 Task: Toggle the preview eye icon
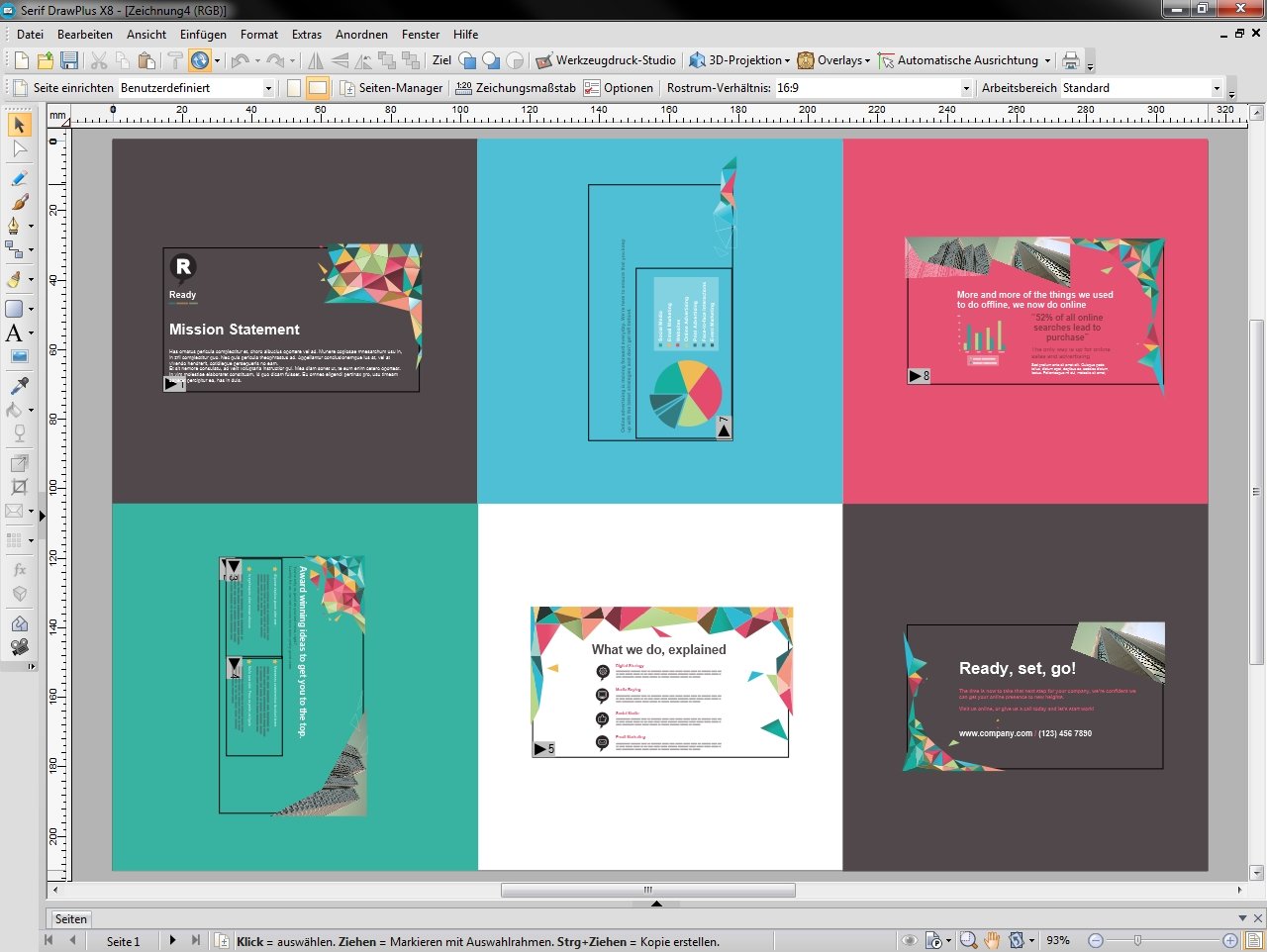tap(910, 940)
